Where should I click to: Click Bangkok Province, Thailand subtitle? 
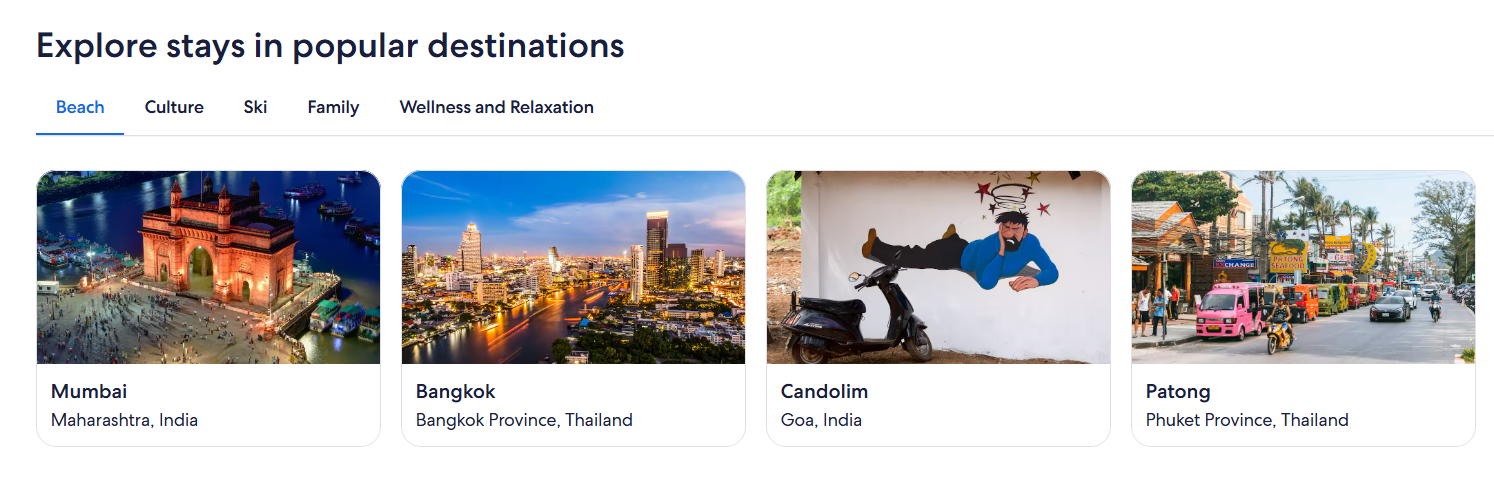click(524, 420)
